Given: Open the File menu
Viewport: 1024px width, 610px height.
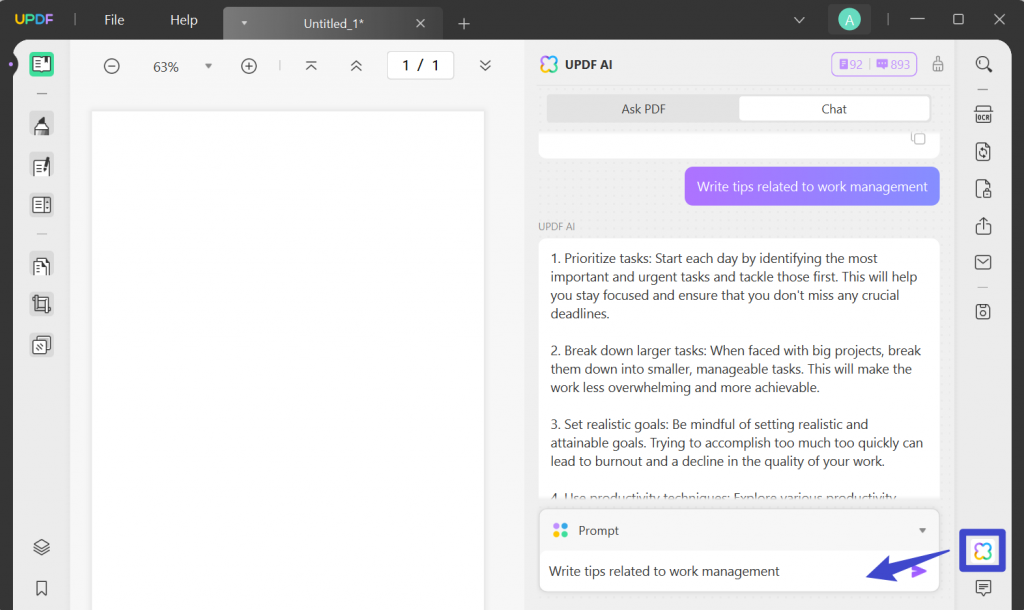Looking at the screenshot, I should (x=113, y=19).
